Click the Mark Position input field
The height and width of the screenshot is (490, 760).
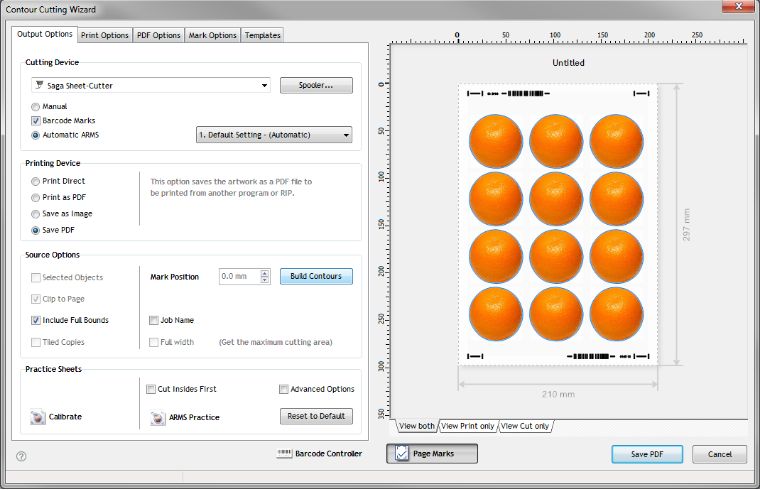pos(238,276)
